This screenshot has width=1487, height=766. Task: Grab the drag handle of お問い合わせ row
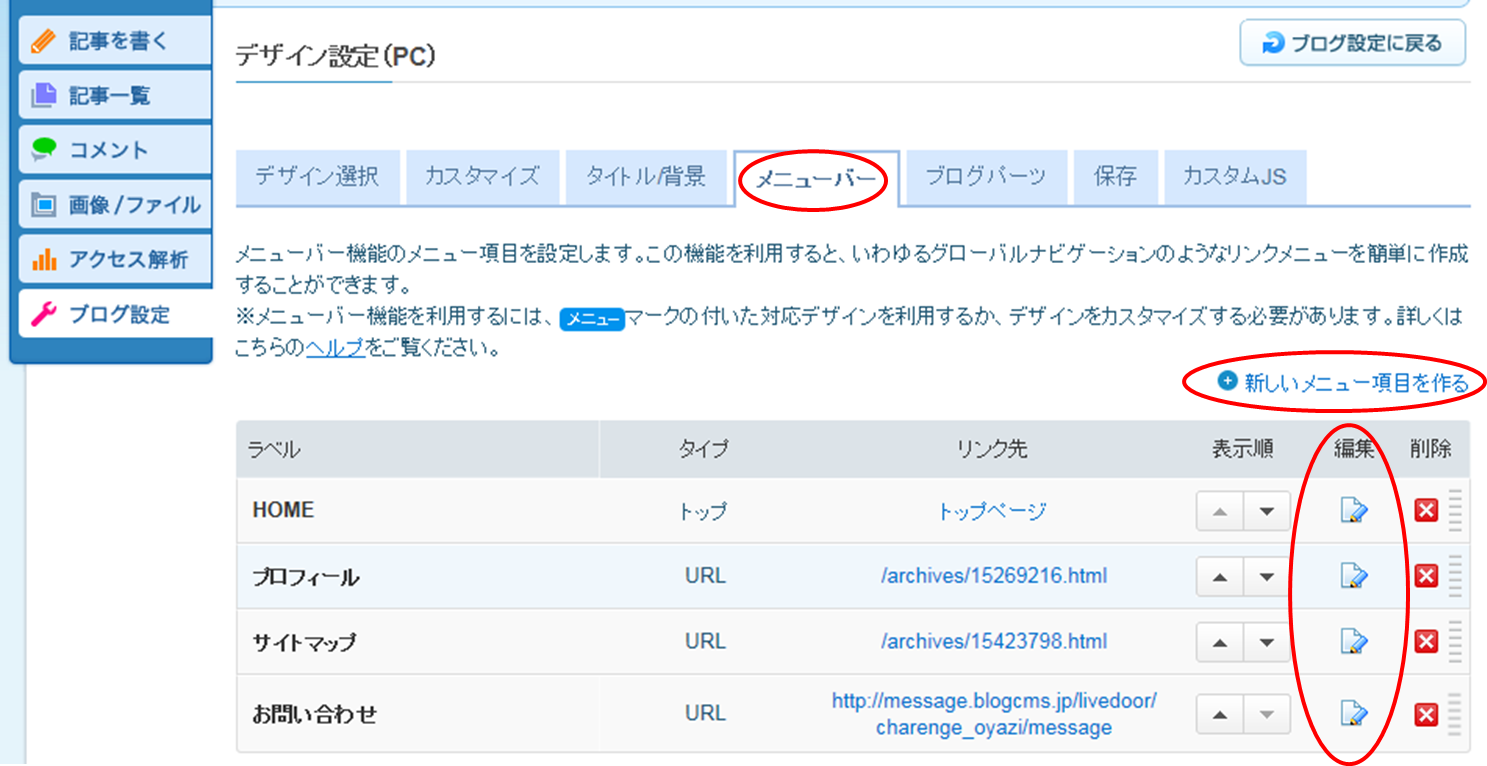click(x=1455, y=714)
